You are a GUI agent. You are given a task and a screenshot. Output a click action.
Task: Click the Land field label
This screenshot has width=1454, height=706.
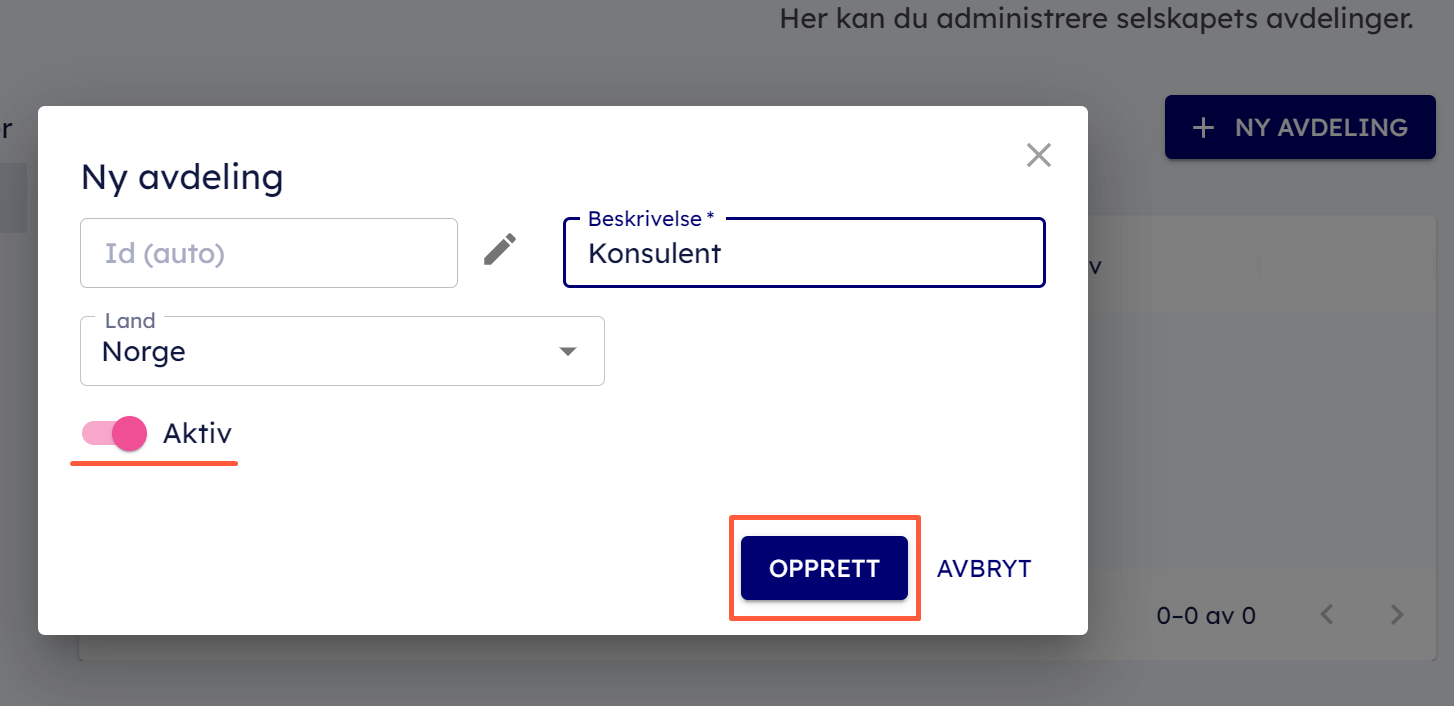130,321
